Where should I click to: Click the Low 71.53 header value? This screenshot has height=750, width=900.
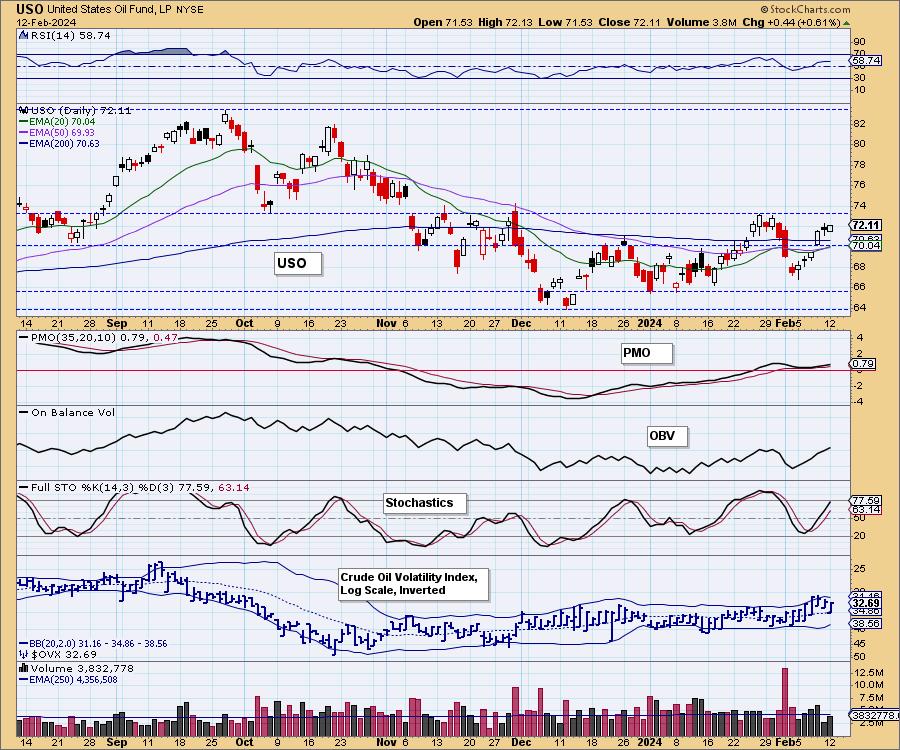click(x=565, y=22)
